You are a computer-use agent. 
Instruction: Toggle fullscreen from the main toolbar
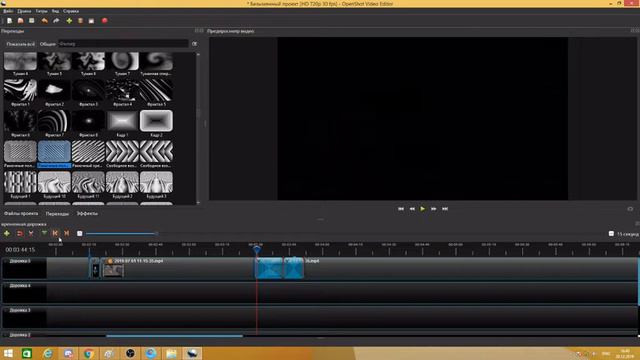coord(91,20)
